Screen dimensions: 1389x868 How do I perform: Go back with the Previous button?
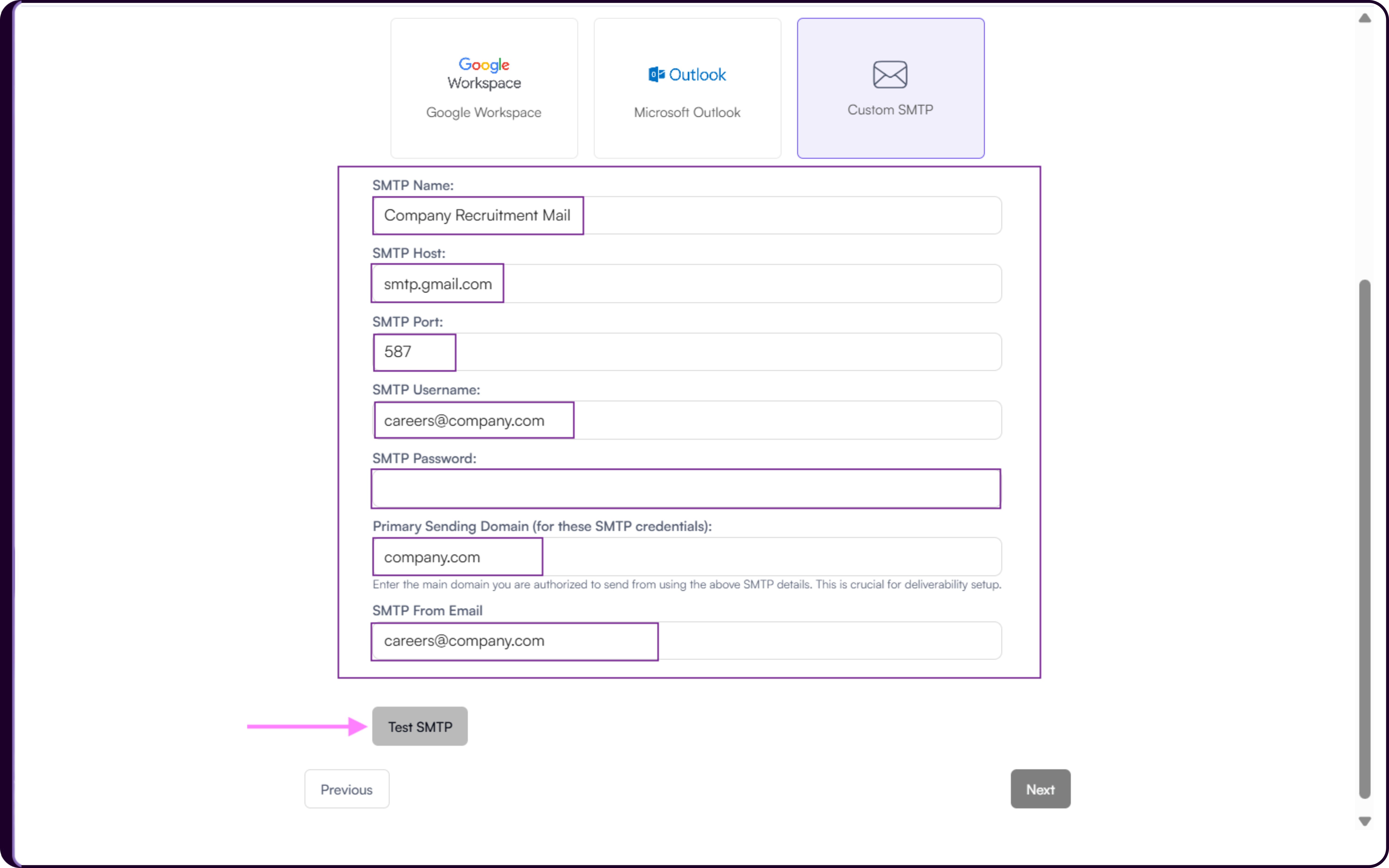[347, 789]
